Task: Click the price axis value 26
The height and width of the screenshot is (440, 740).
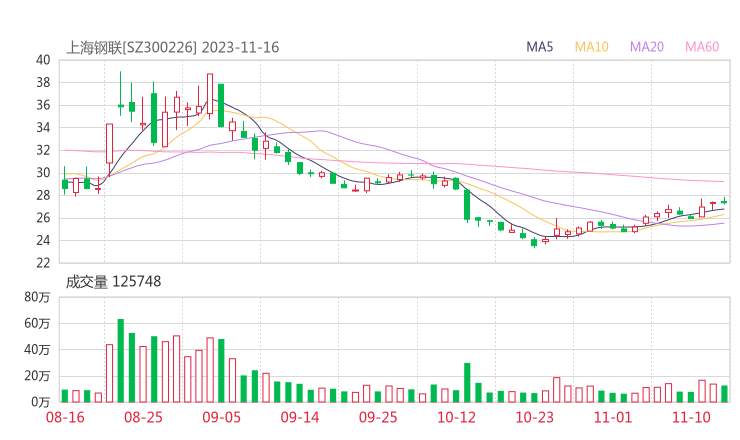Action: 43,218
